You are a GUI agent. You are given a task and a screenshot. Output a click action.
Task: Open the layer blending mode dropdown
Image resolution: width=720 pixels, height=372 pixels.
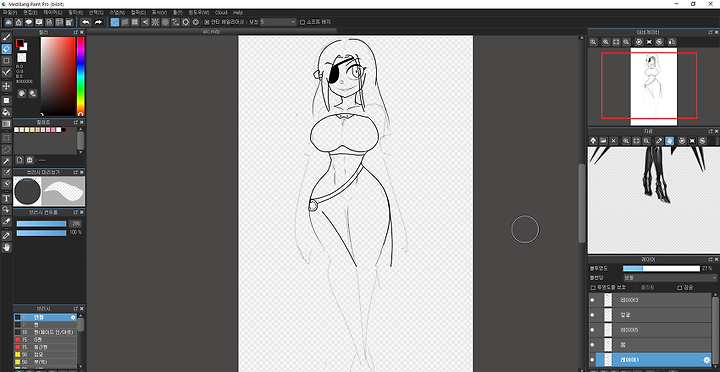[669, 278]
